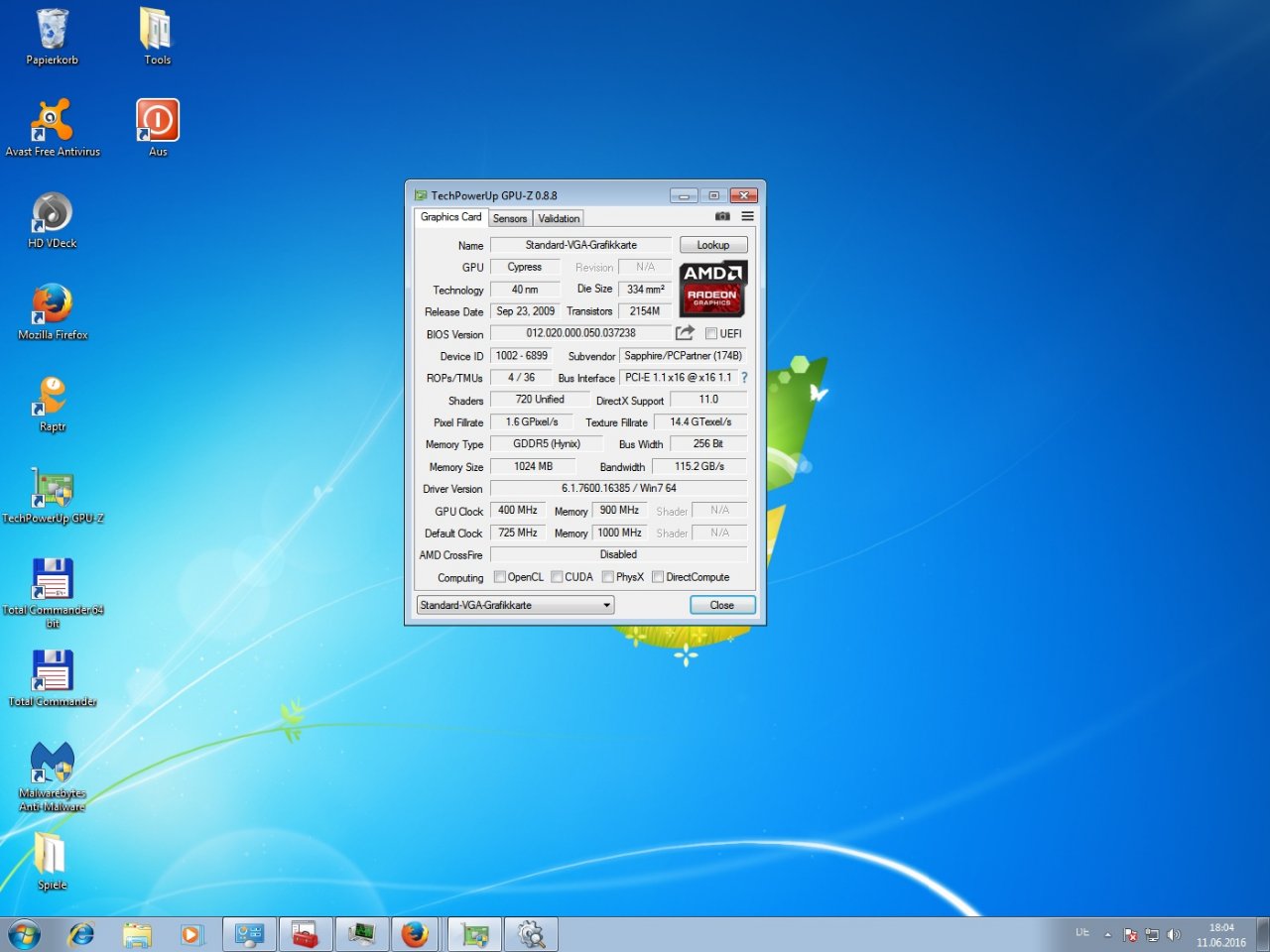Click the Default Clock value 725 MHz
The image size is (1270, 952).
tap(518, 533)
